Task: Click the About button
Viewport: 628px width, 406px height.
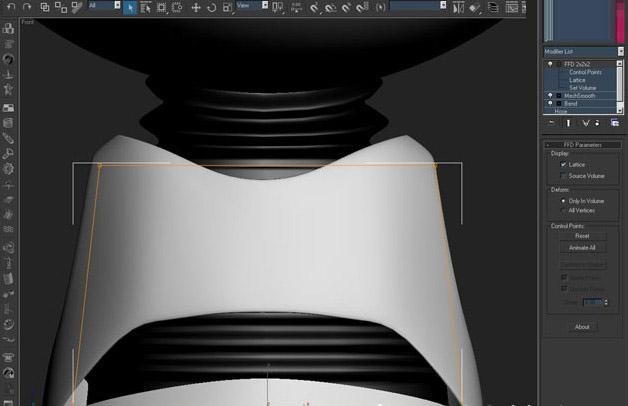Action: pyautogui.click(x=582, y=327)
